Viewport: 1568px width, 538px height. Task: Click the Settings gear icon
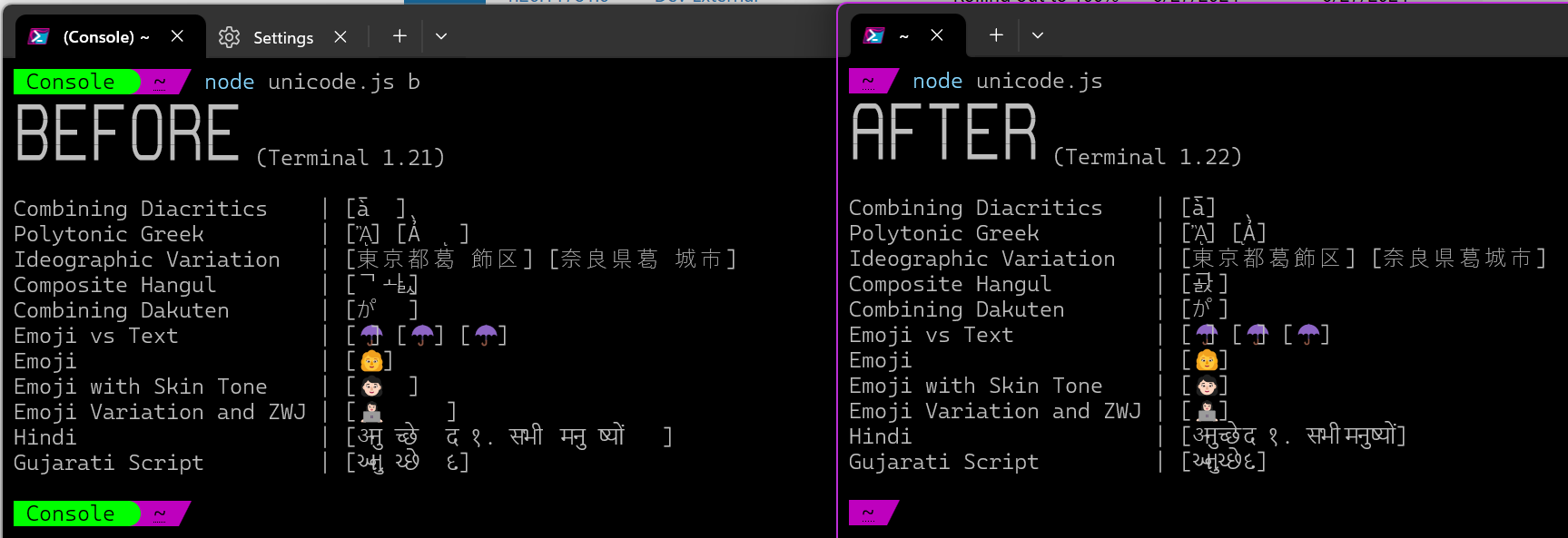pyautogui.click(x=229, y=37)
